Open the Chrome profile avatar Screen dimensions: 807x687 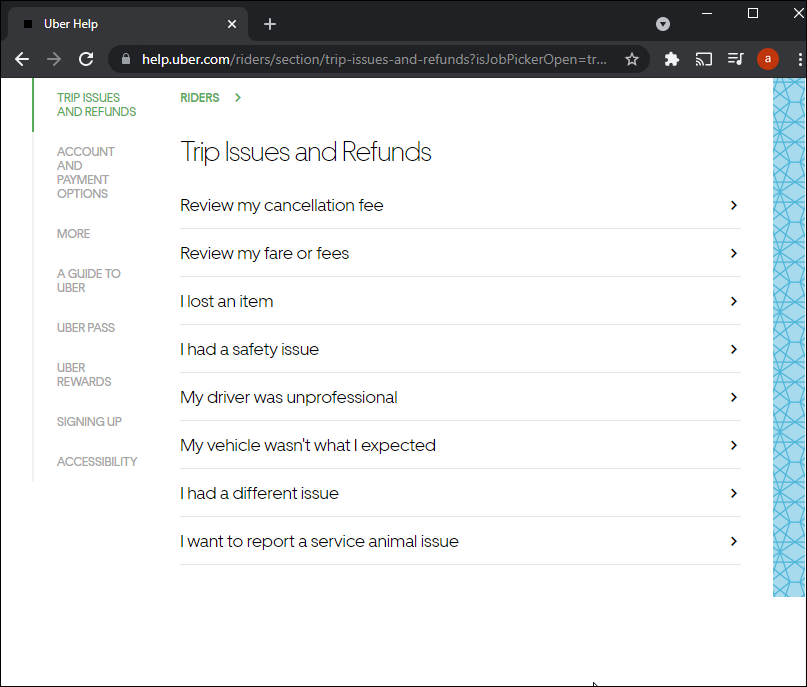(x=767, y=59)
